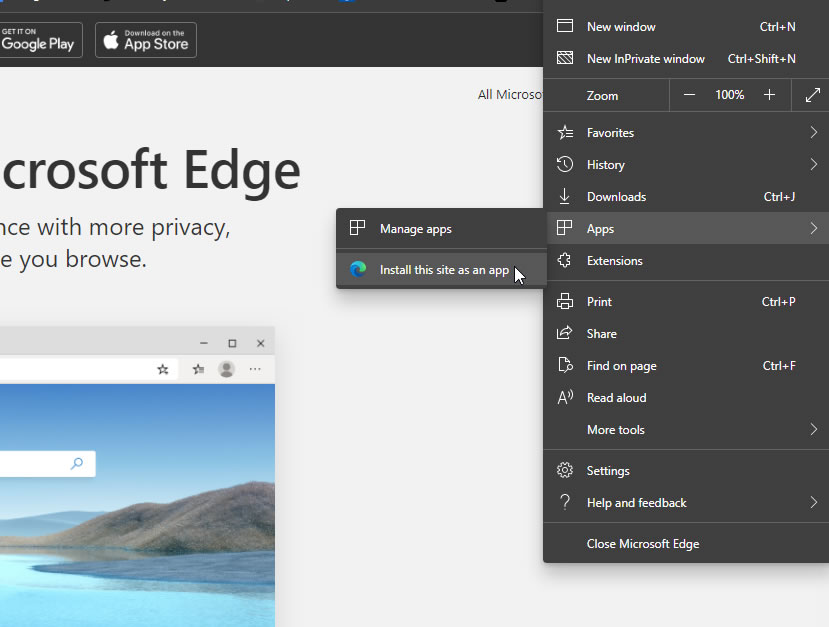Click the pictured browser's search input box
The height and width of the screenshot is (627, 829).
[48, 464]
